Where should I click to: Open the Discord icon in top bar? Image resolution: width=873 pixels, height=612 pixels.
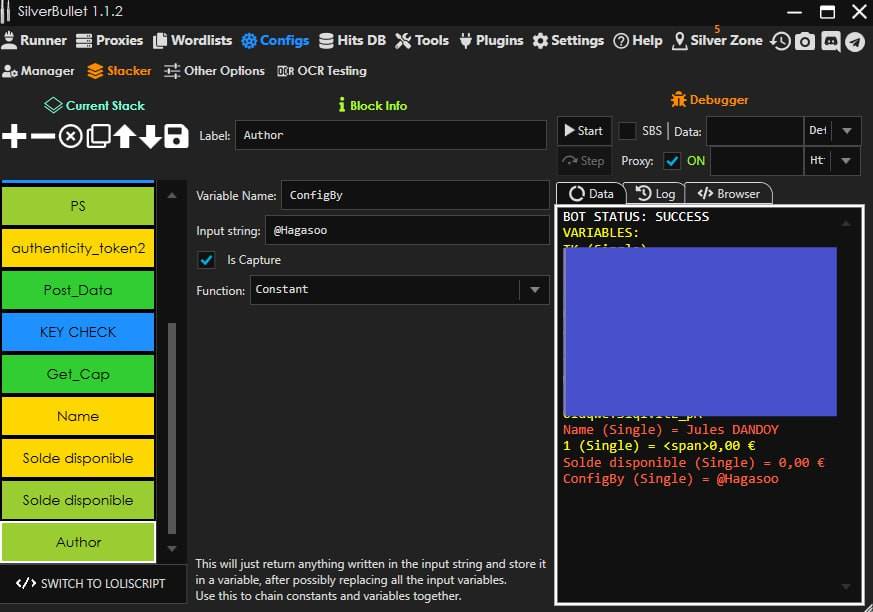[x=830, y=41]
